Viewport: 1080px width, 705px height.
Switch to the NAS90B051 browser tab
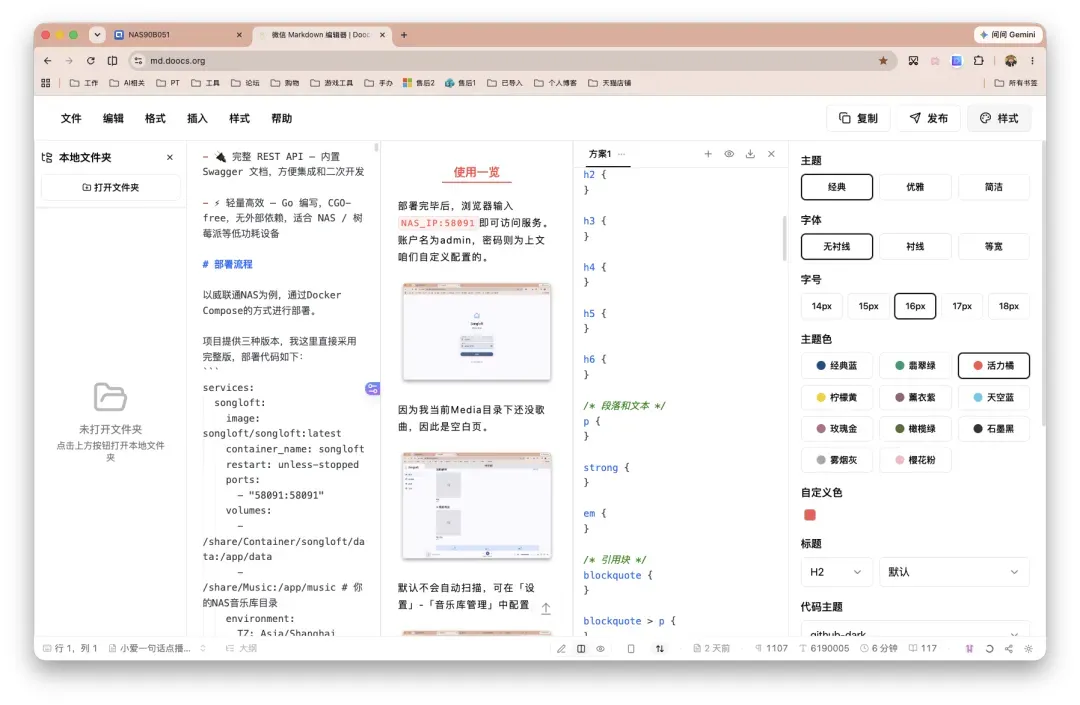coord(178,34)
